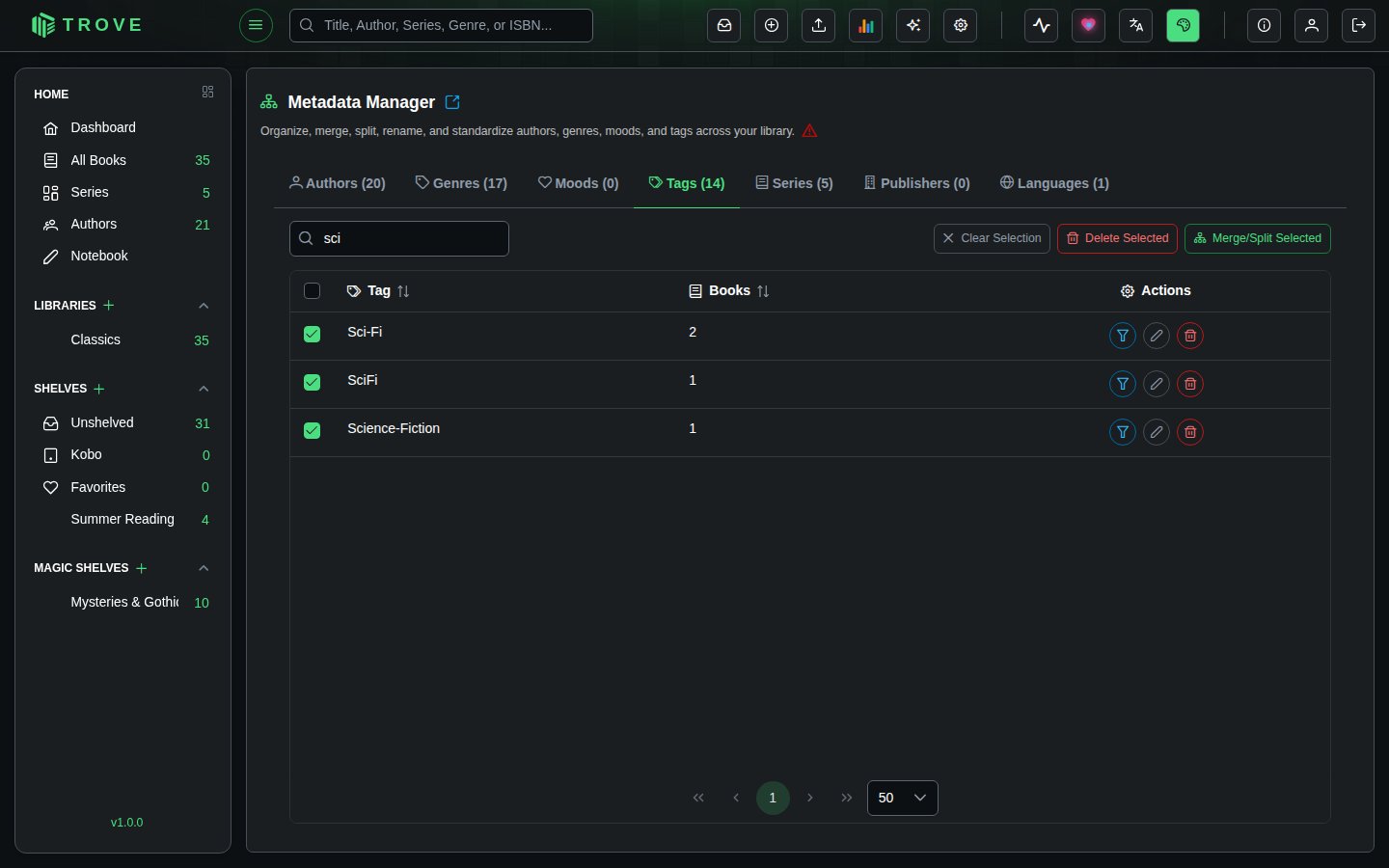Uncheck the Science-Fiction row checkbox
Screen dimensions: 1389x868
coord(312,430)
